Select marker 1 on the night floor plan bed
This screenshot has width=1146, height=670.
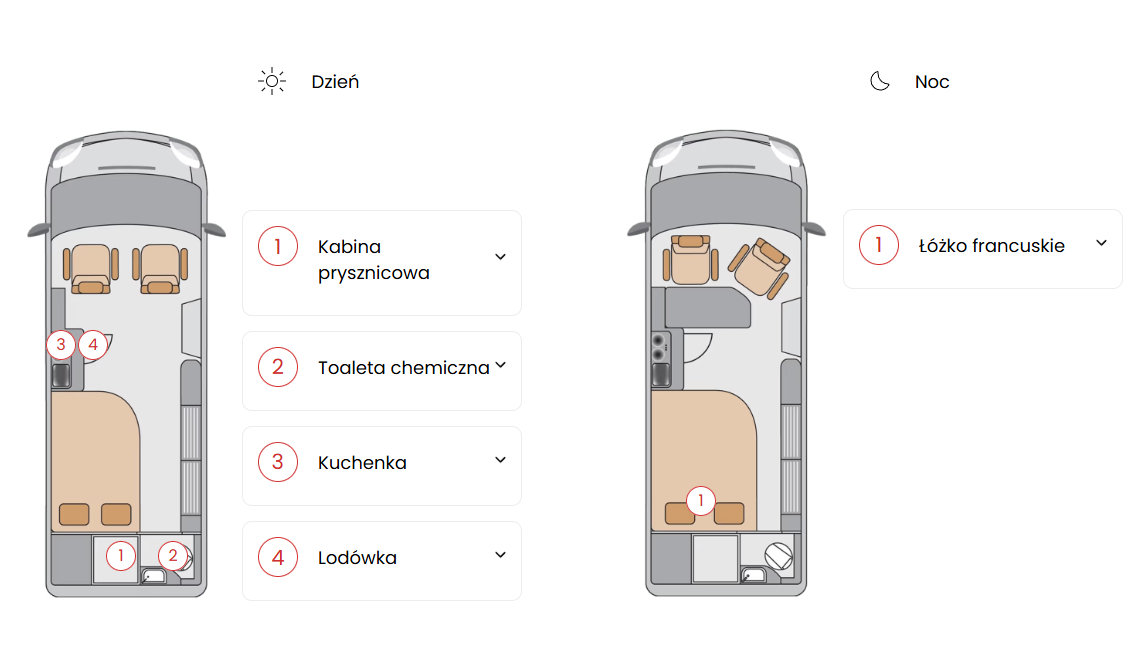coord(701,500)
